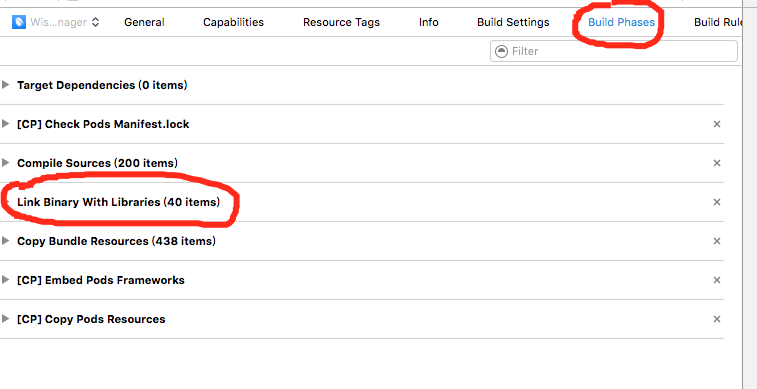Remove the Embed Pods Frameworks phase

pyautogui.click(x=717, y=280)
